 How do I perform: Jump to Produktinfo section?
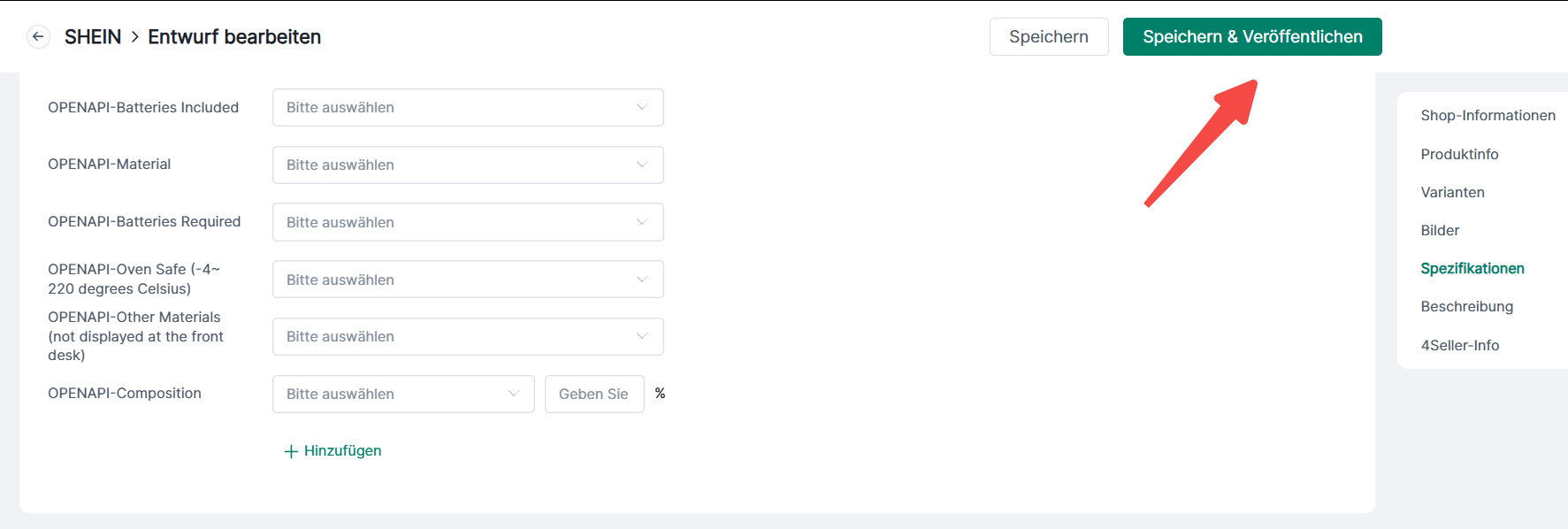coord(1459,155)
